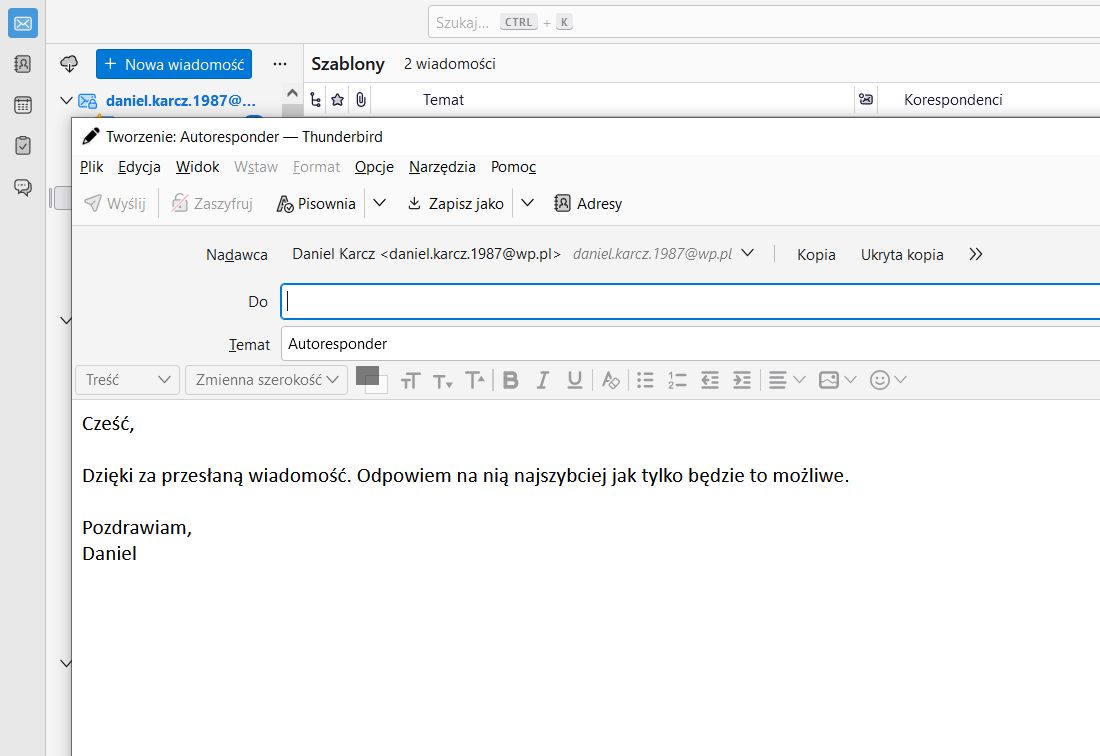Viewport: 1100px width, 756px height.
Task: Click the Kopia button to add CC
Action: point(816,254)
